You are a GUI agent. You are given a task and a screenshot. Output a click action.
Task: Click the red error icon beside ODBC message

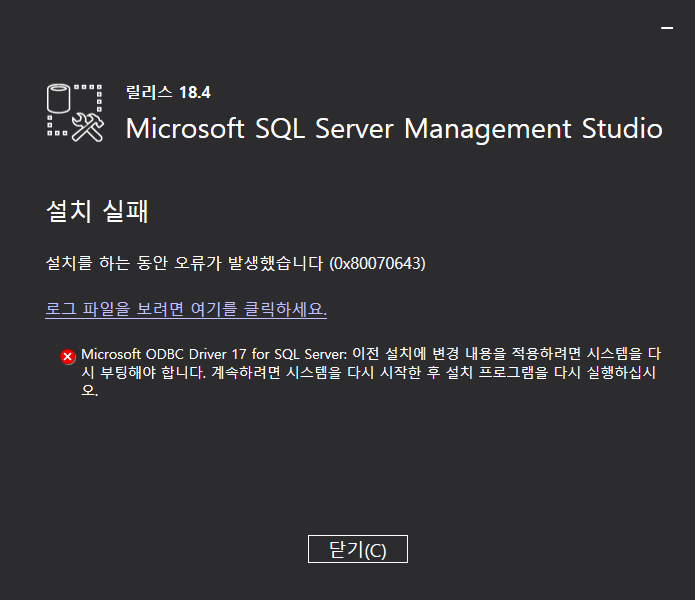click(x=68, y=357)
